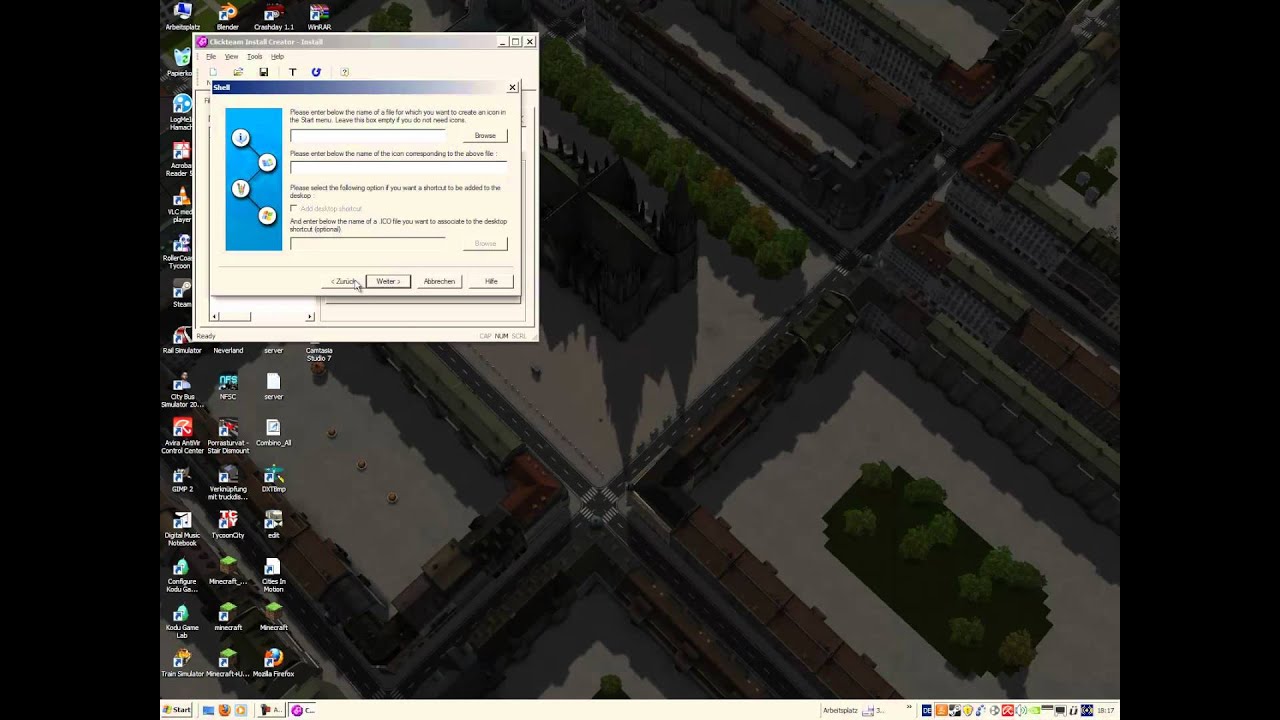Open the Blender desktop shortcut

tap(228, 18)
